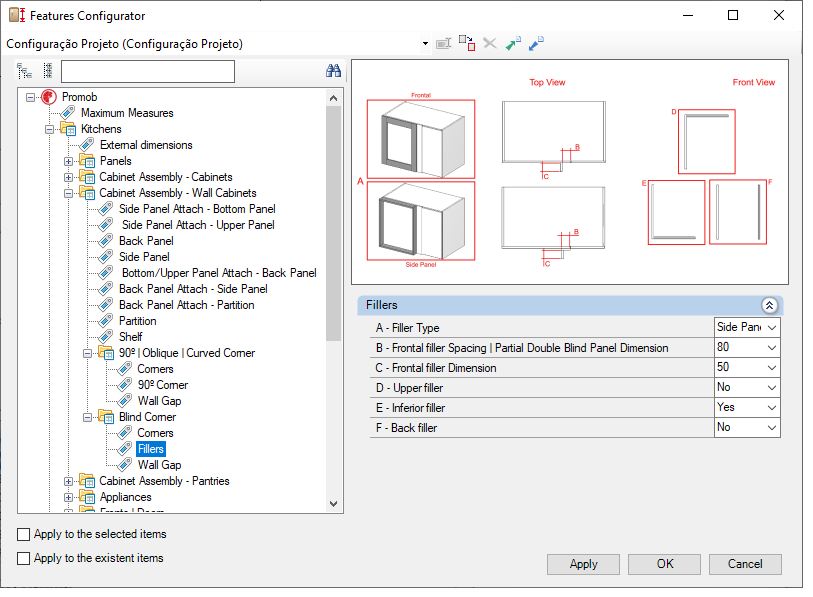
Task: Expand Cabinet Assembly - Pantries node
Action: 68,481
